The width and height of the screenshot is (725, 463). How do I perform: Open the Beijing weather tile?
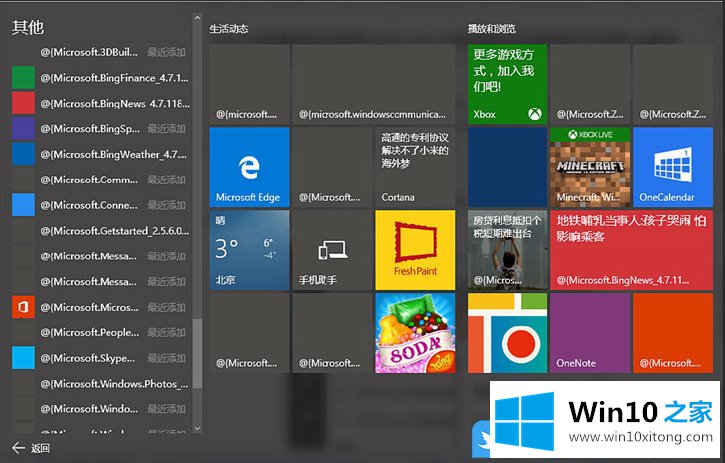click(249, 250)
